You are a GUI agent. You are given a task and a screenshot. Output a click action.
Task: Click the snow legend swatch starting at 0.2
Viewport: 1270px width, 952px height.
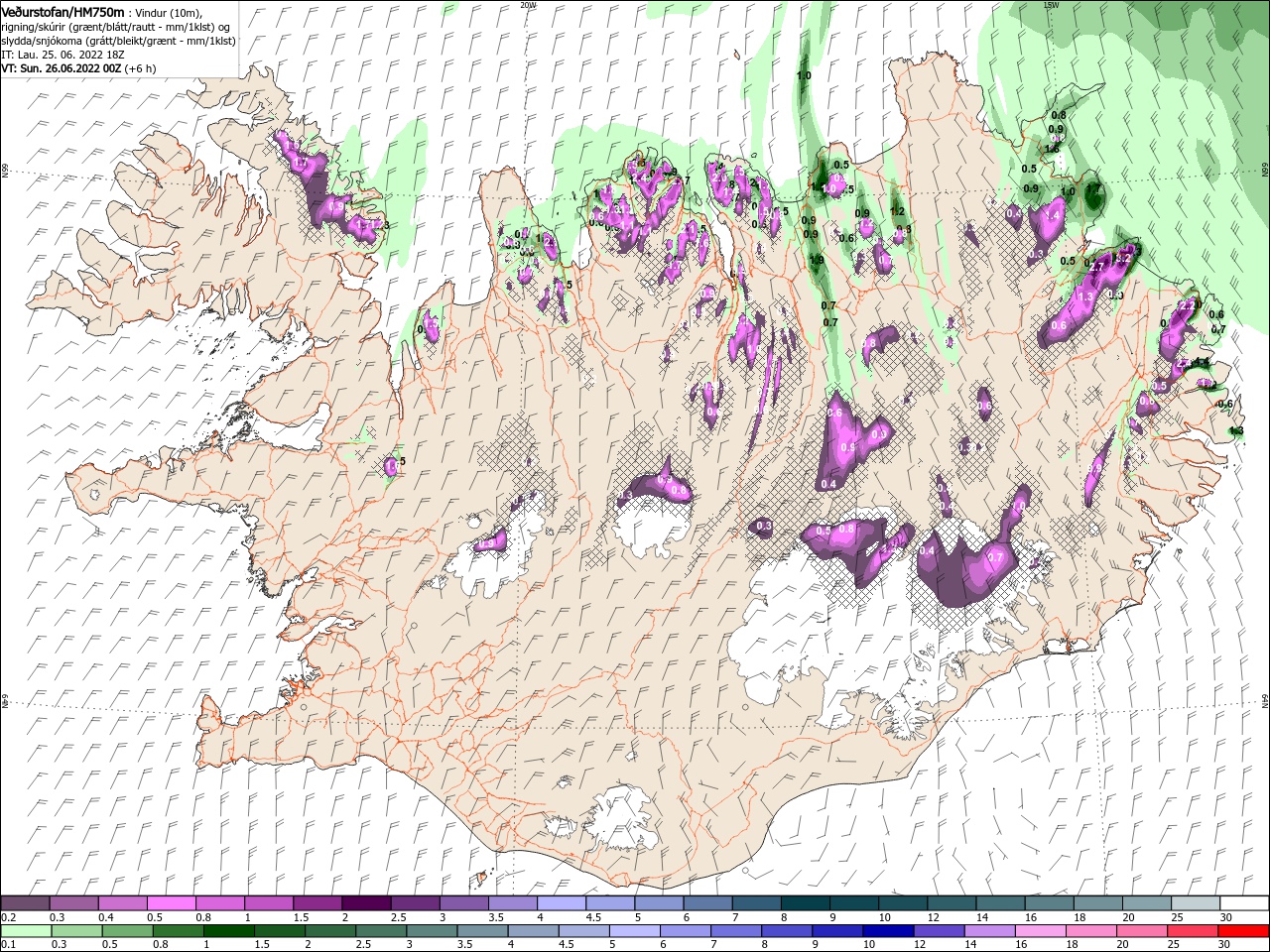pyautogui.click(x=25, y=903)
